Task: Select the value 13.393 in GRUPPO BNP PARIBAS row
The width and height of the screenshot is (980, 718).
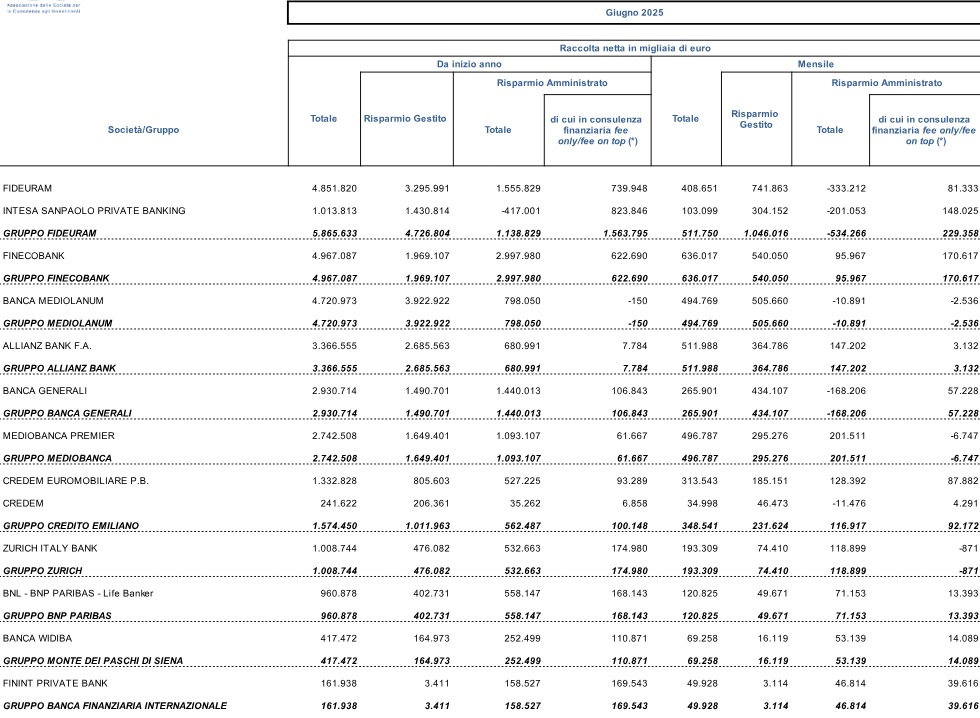Action: click(x=963, y=616)
